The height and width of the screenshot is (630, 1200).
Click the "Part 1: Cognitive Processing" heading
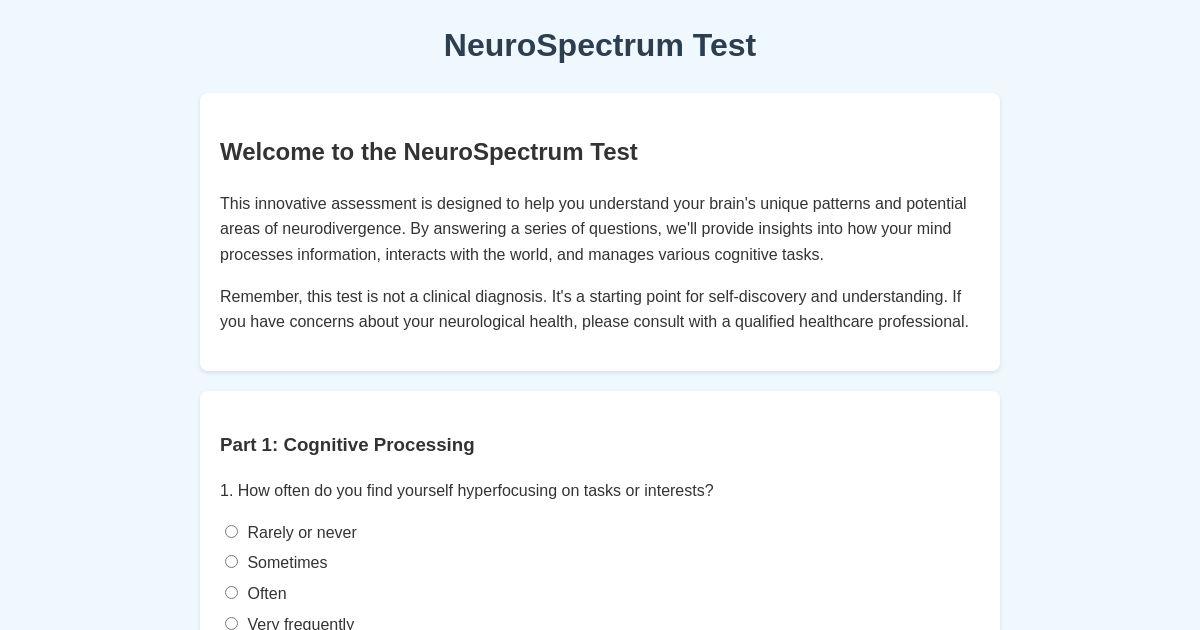[x=347, y=445]
